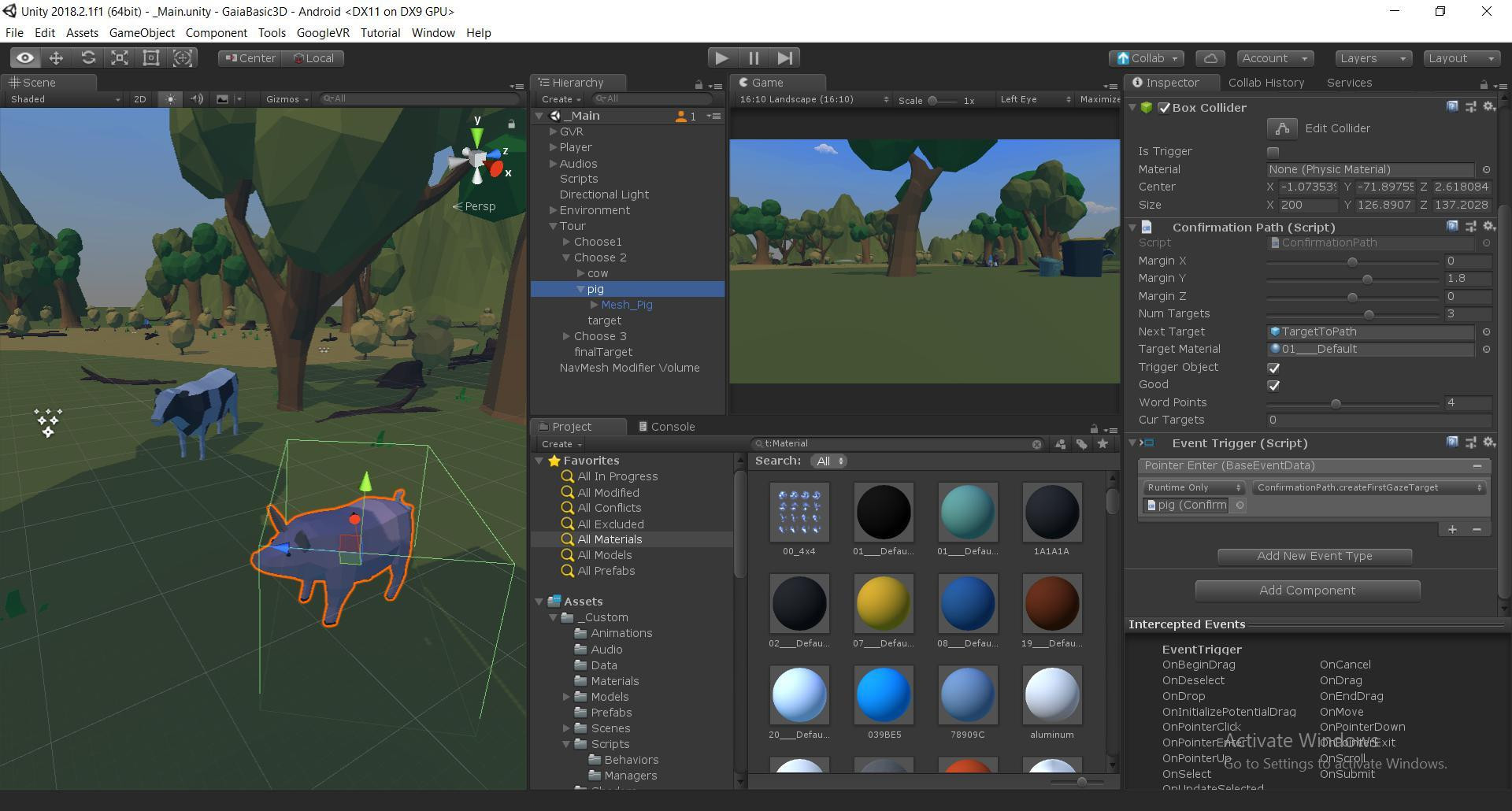Expand the Choose1 hierarchy item
Screen dimensions: 1512x811
point(566,242)
